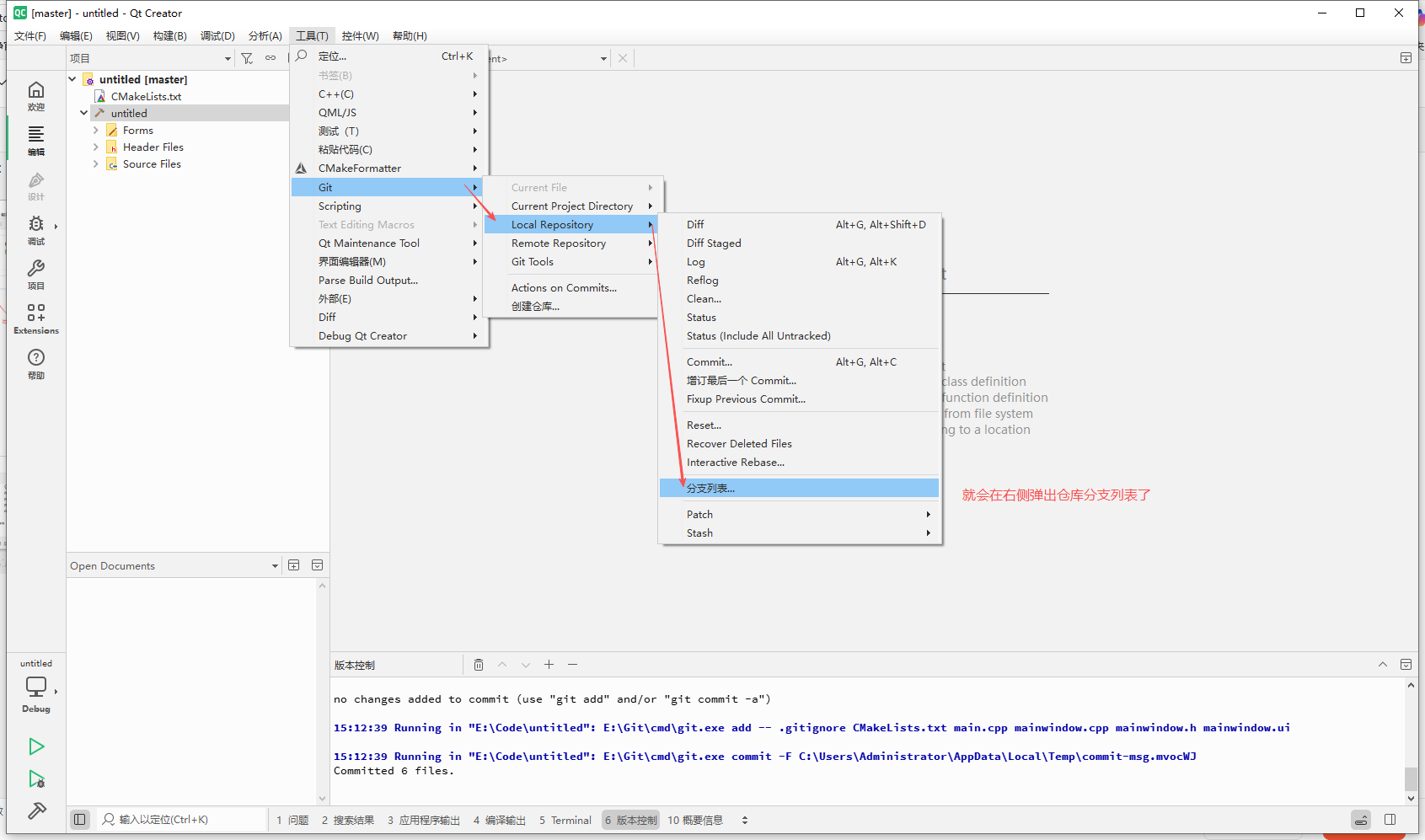1425x840 pixels.
Task: Open the untitled Debug kit selector
Action: (36, 687)
